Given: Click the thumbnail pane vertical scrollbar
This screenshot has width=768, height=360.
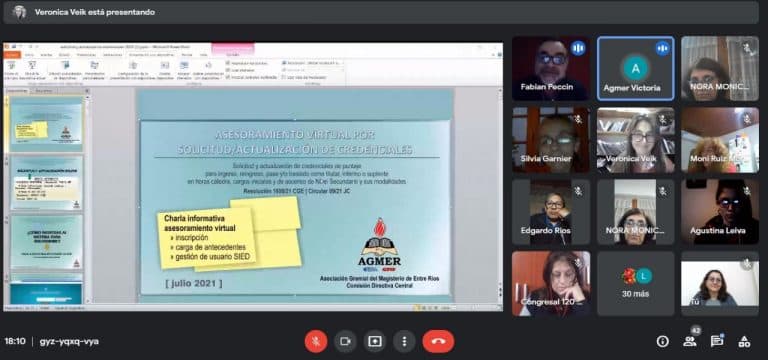Looking at the screenshot, I should click(x=87, y=198).
